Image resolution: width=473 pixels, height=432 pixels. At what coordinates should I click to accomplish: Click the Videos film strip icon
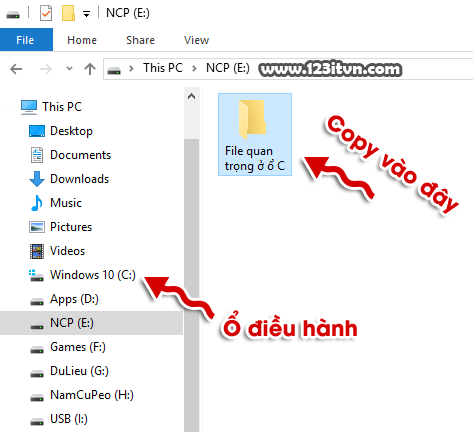point(37,251)
